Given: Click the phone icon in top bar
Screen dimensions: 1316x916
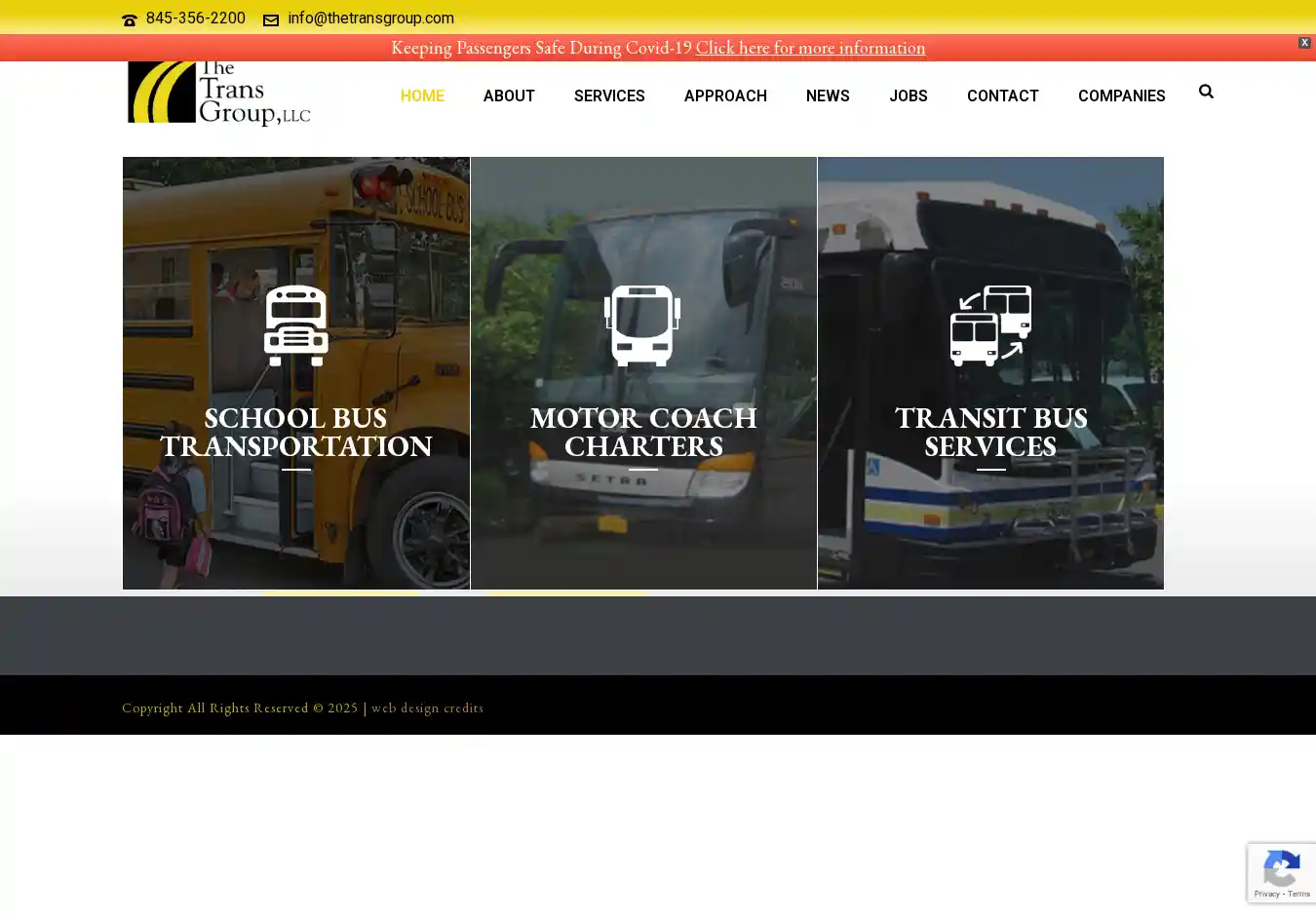Looking at the screenshot, I should click(129, 19).
